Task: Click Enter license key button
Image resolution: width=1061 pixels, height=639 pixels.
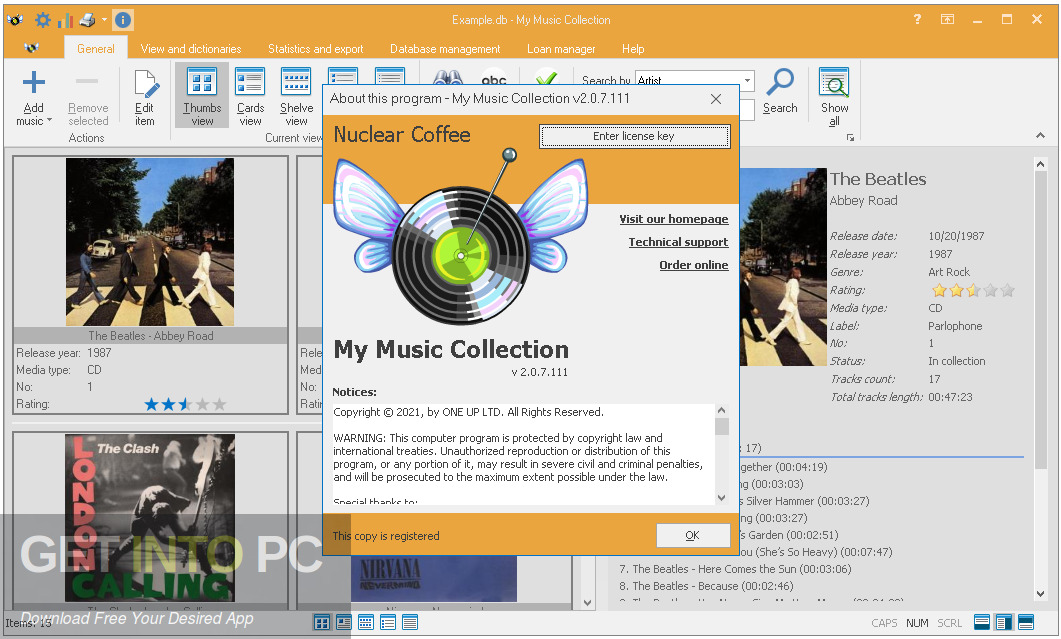Action: coord(634,136)
